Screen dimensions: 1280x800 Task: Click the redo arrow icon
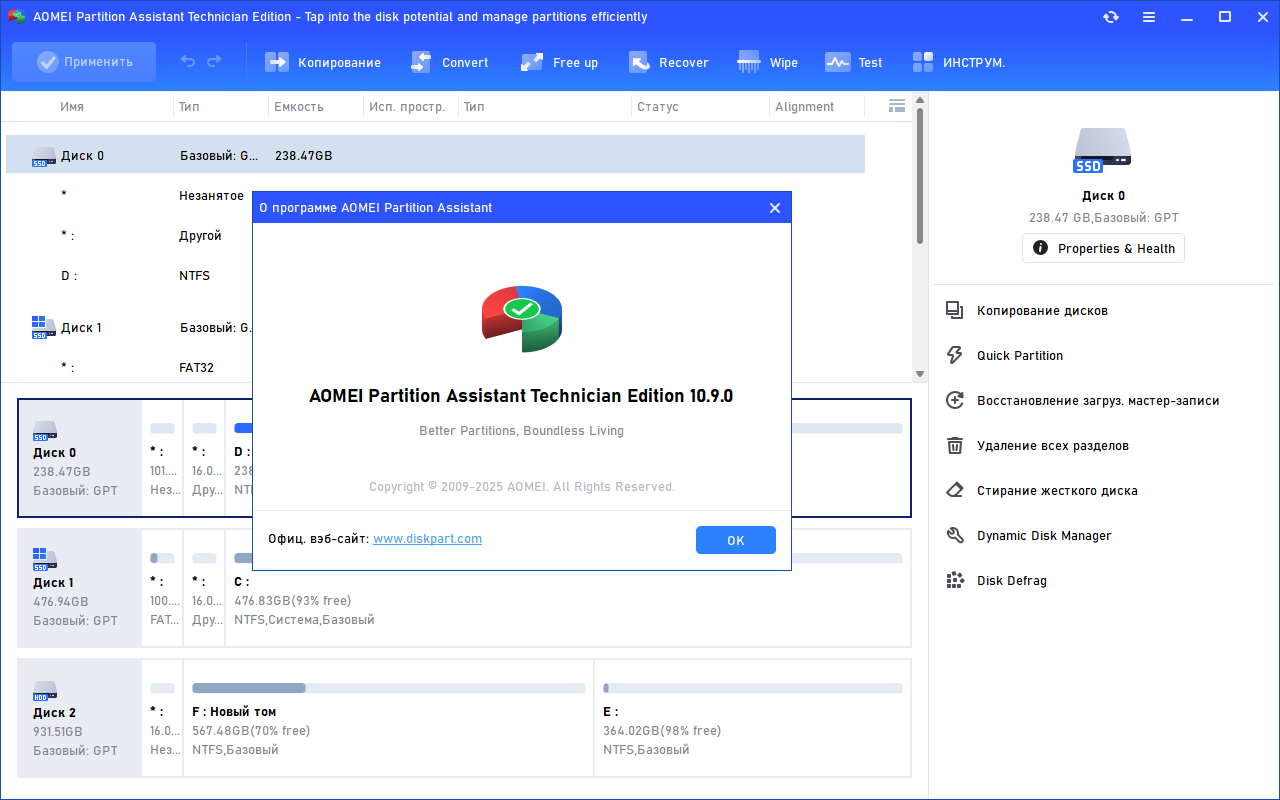[214, 62]
